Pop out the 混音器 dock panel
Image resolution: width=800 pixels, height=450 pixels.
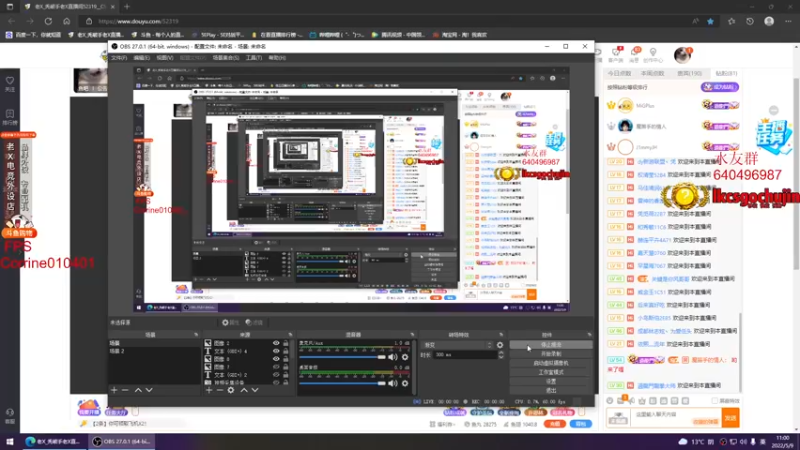point(412,335)
